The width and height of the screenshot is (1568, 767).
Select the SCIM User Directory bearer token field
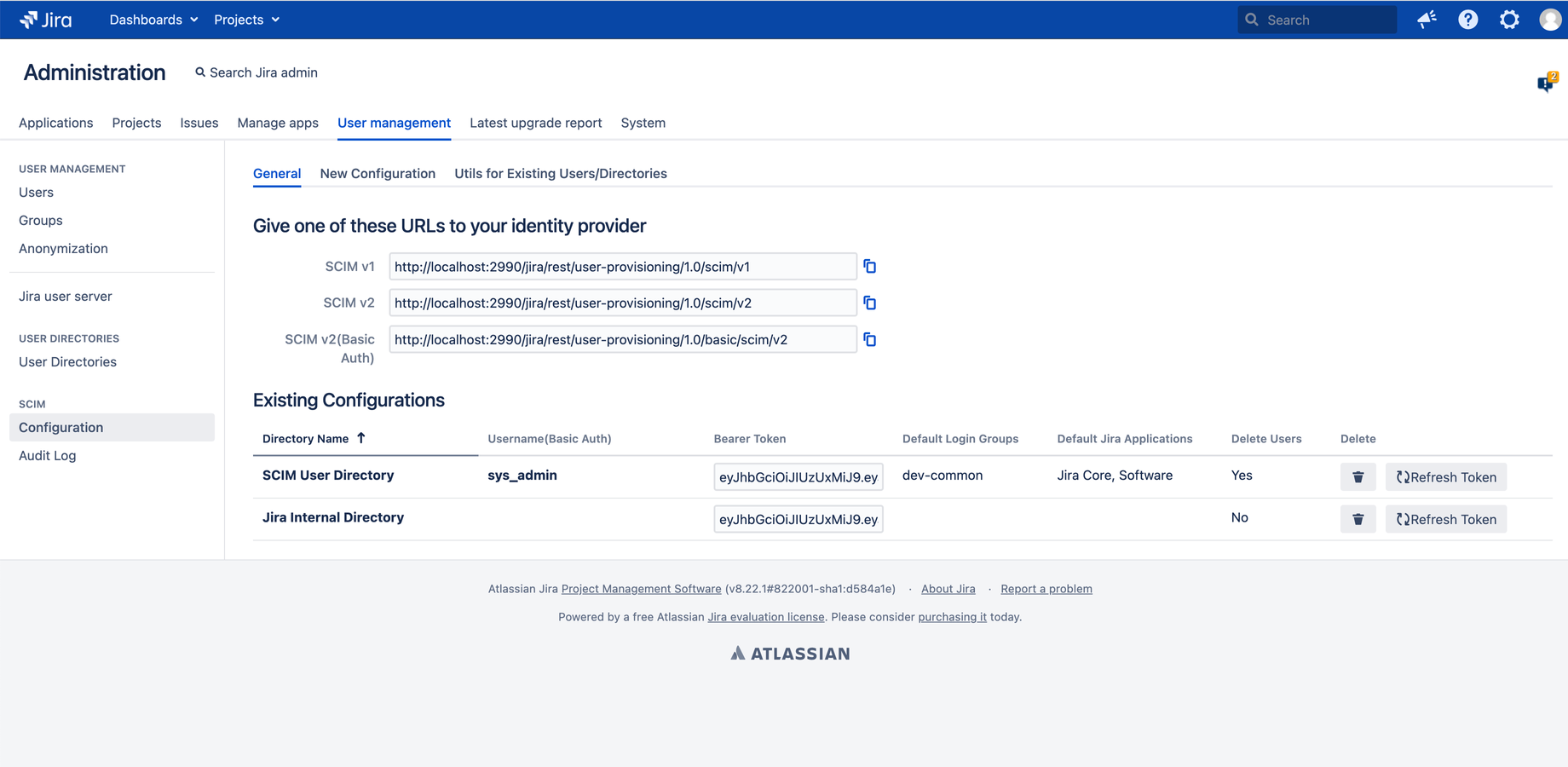(798, 477)
